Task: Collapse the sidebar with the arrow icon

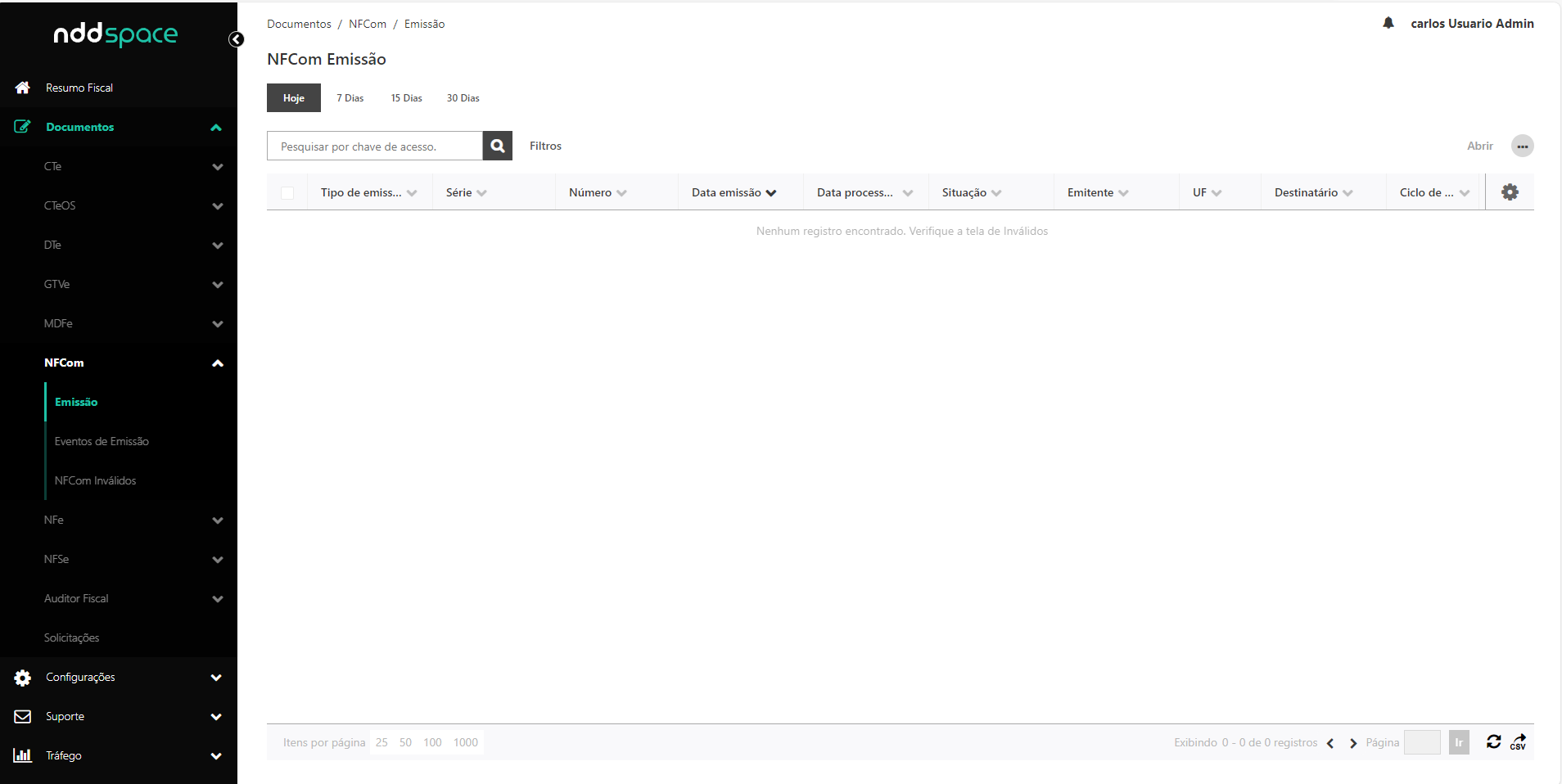Action: tap(236, 39)
